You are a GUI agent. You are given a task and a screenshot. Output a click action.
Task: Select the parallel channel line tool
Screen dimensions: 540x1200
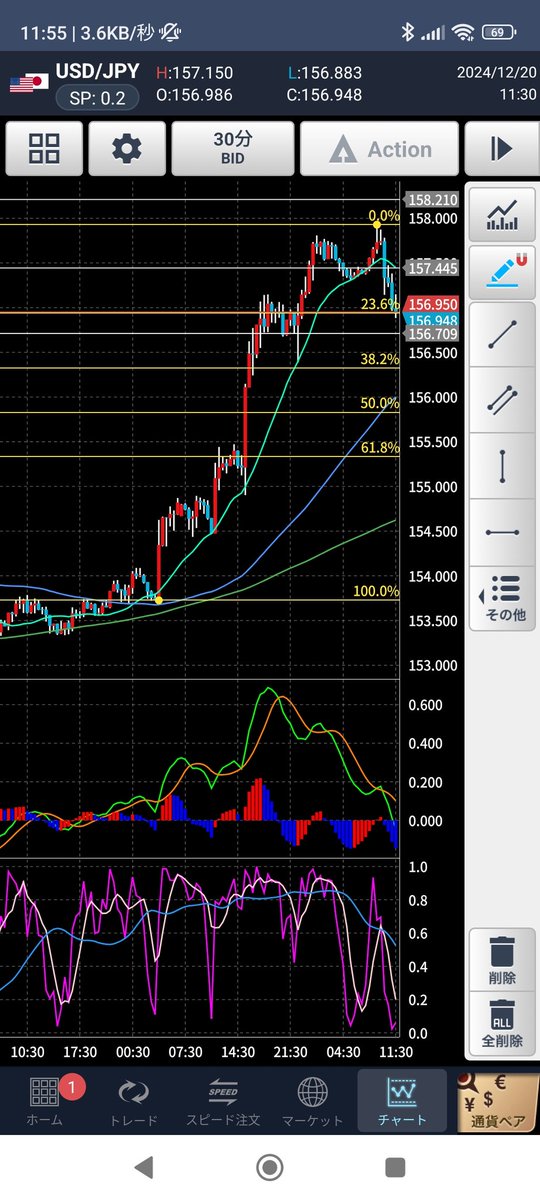pyautogui.click(x=502, y=400)
